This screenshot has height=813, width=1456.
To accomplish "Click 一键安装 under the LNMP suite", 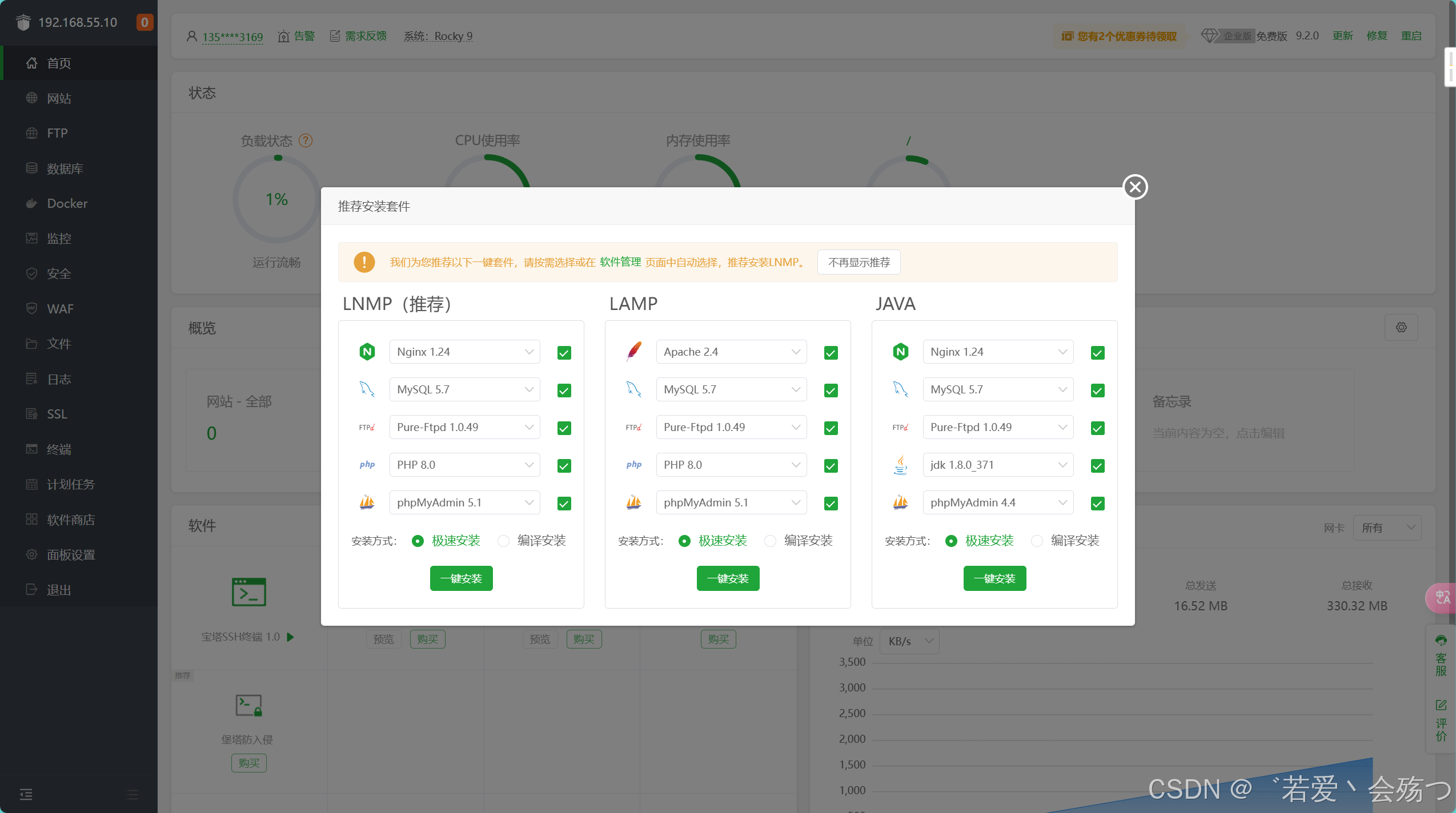I will [x=460, y=578].
